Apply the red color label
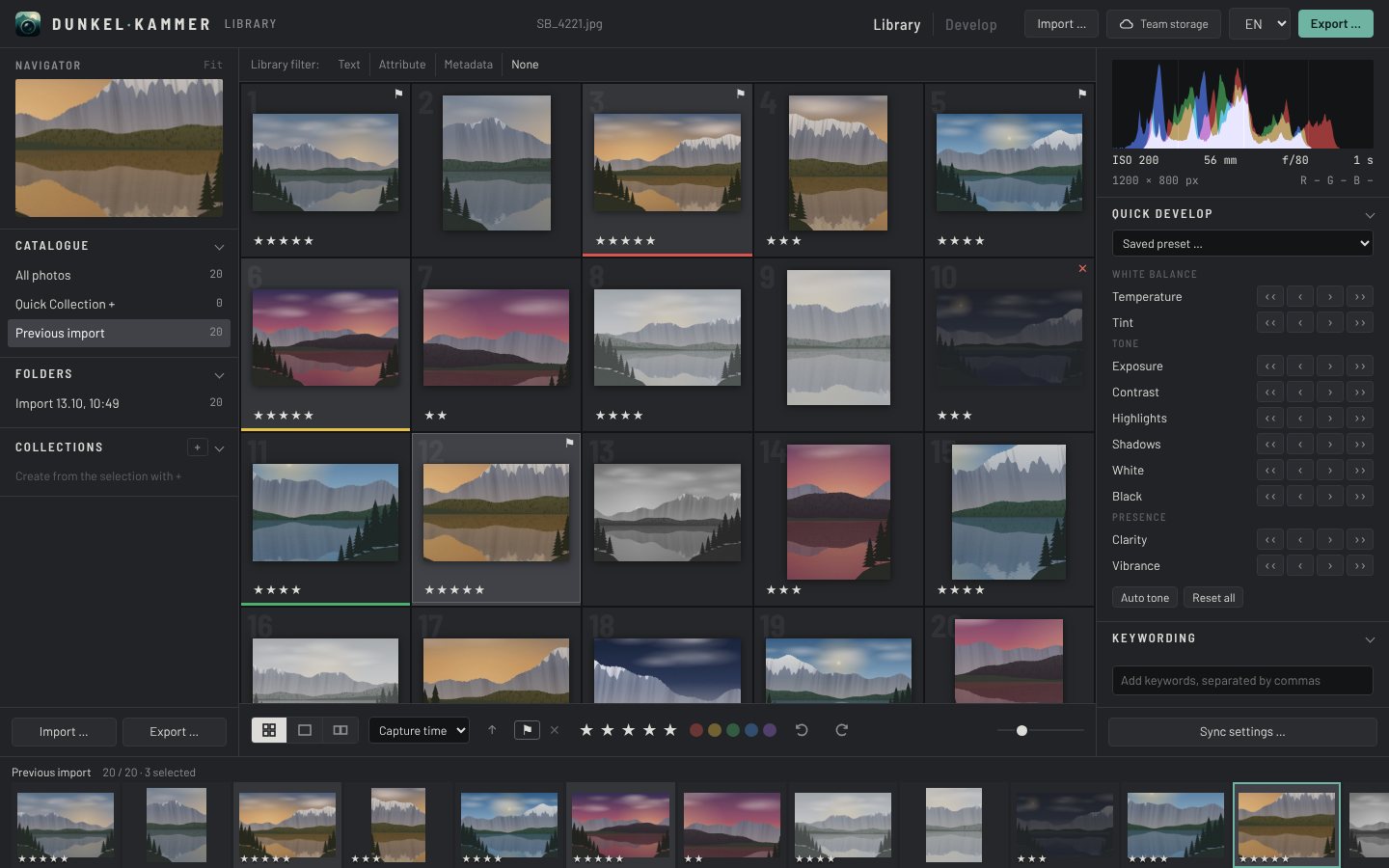This screenshot has width=1389, height=868. pyautogui.click(x=696, y=730)
